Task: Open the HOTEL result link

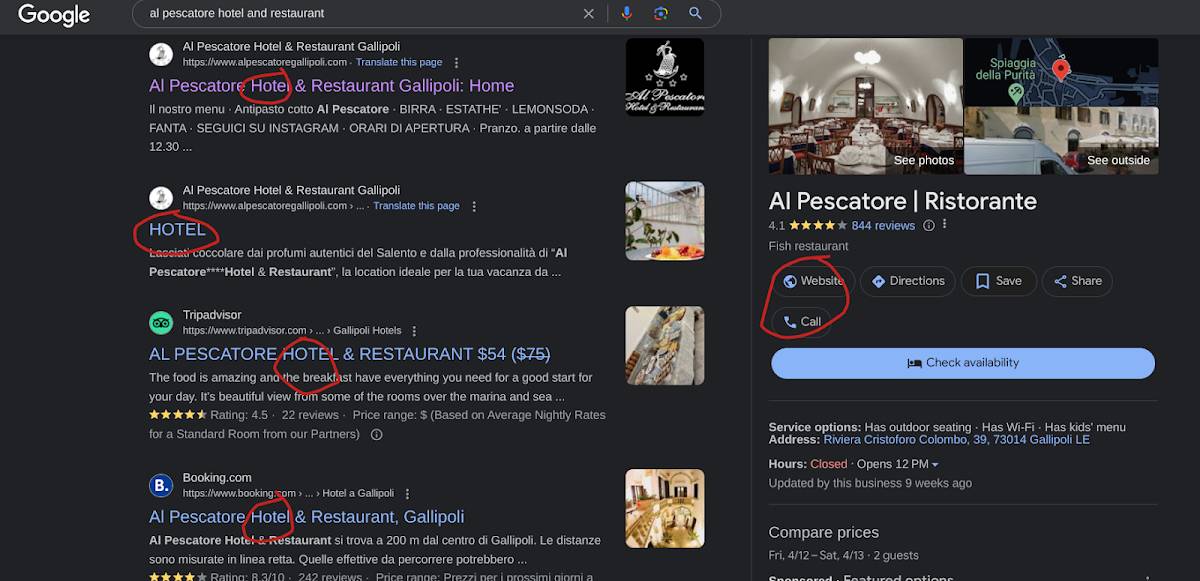Action: coord(177,230)
